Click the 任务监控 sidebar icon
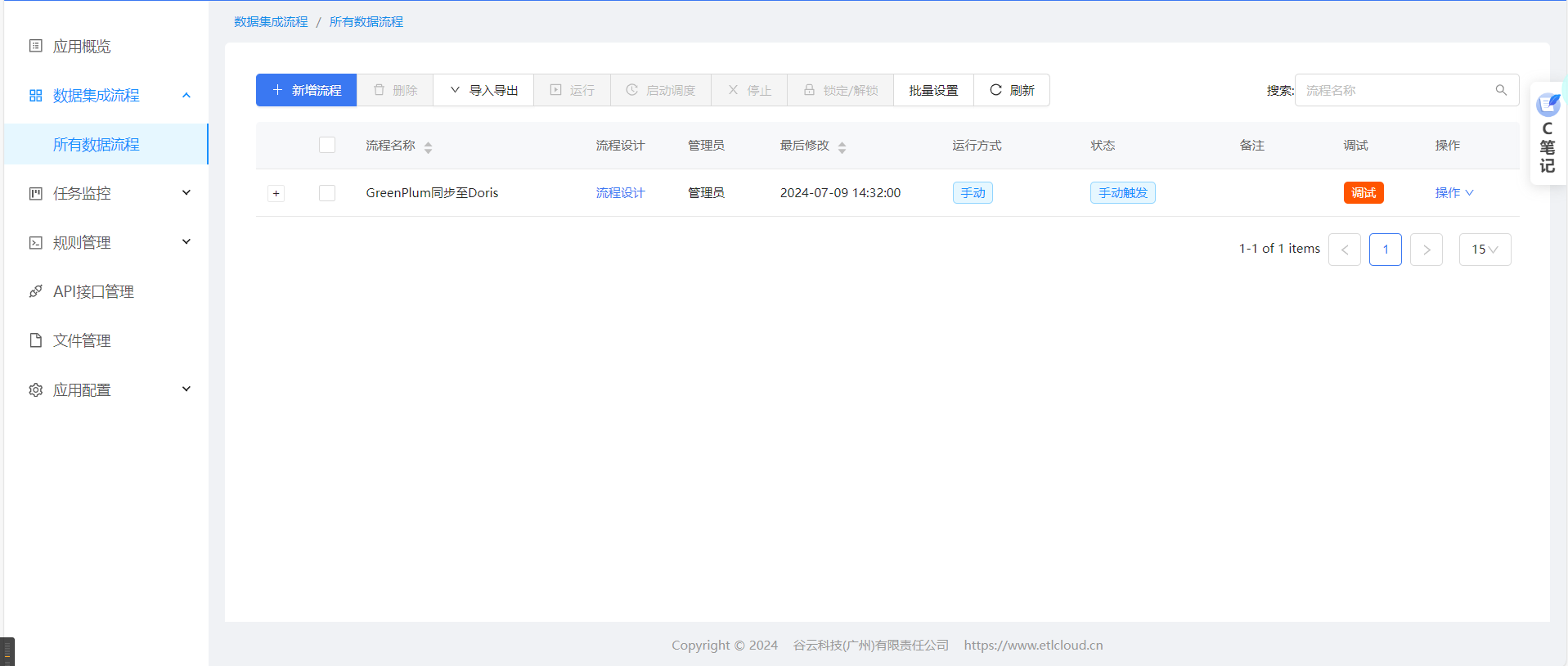The image size is (1568, 666). pyautogui.click(x=36, y=194)
